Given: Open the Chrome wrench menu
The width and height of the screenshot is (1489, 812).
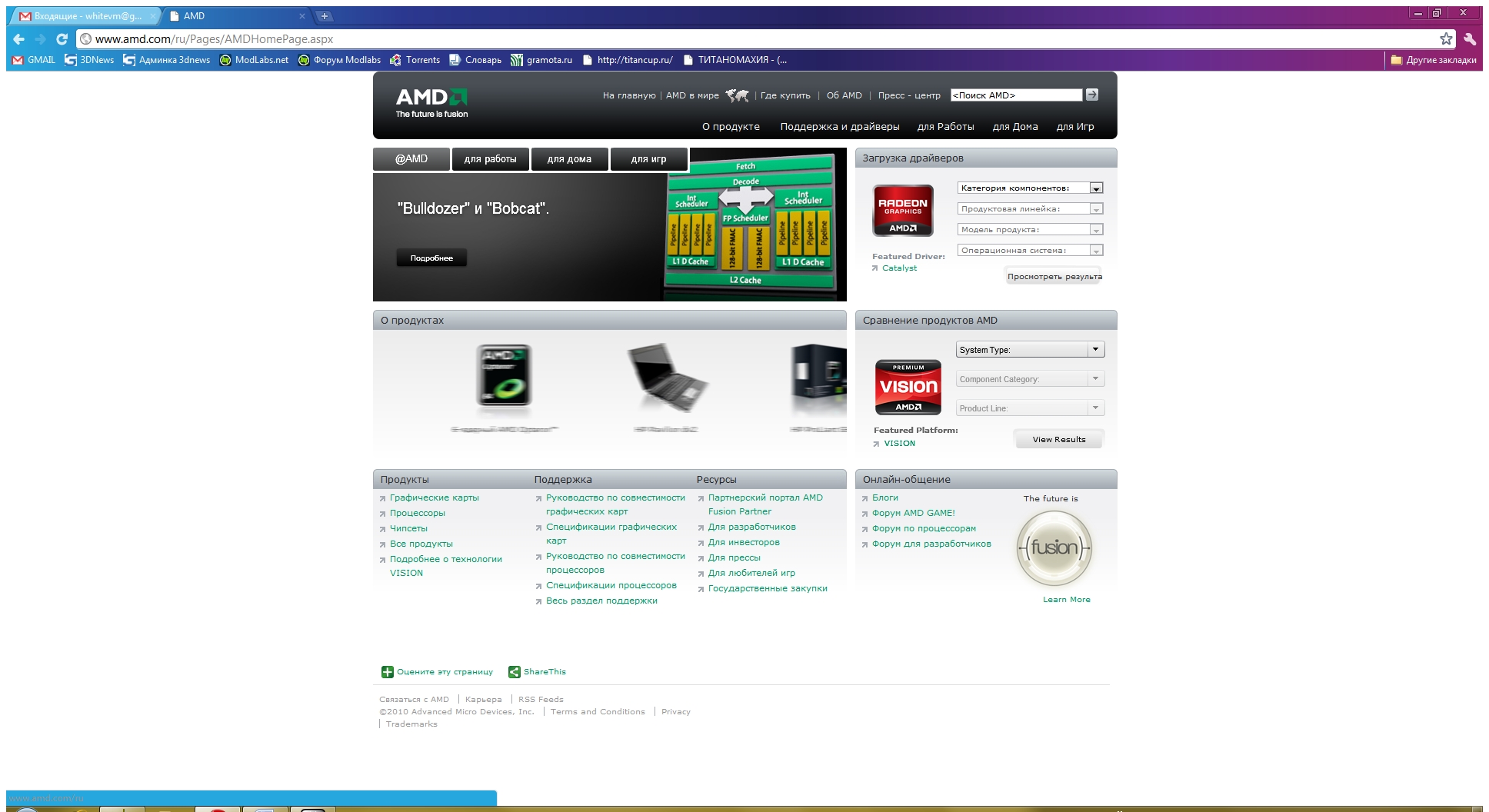Looking at the screenshot, I should [1470, 39].
